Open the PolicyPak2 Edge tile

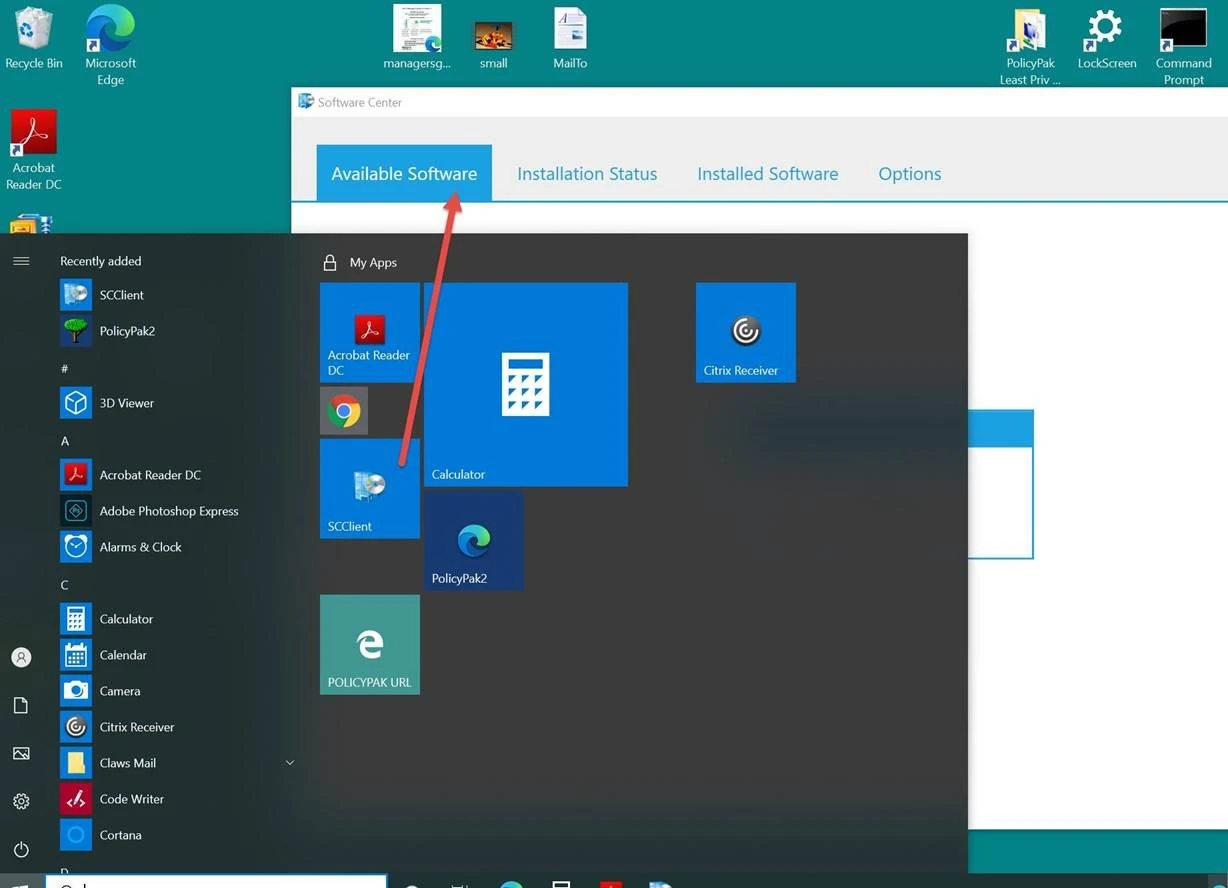tap(474, 540)
